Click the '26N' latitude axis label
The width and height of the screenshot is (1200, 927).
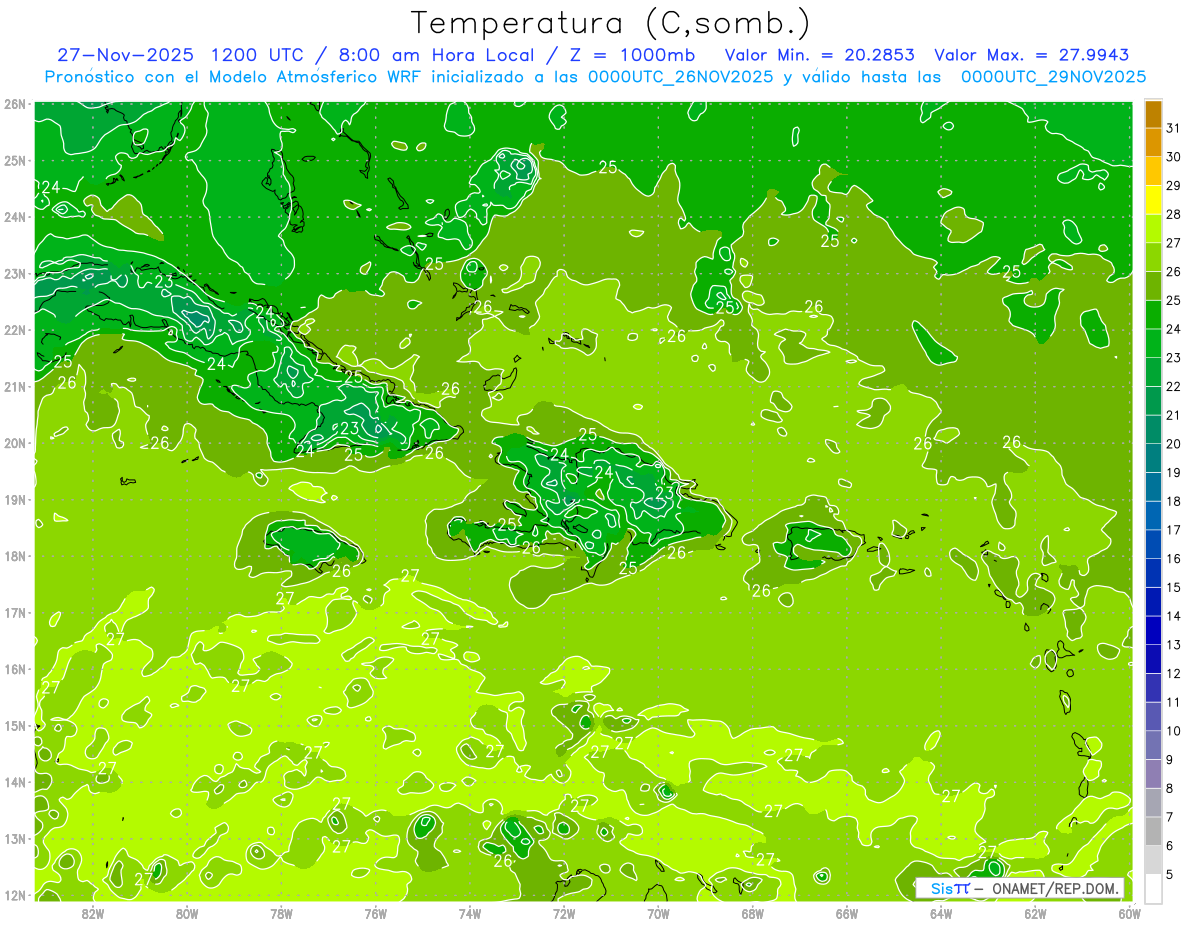pyautogui.click(x=15, y=104)
